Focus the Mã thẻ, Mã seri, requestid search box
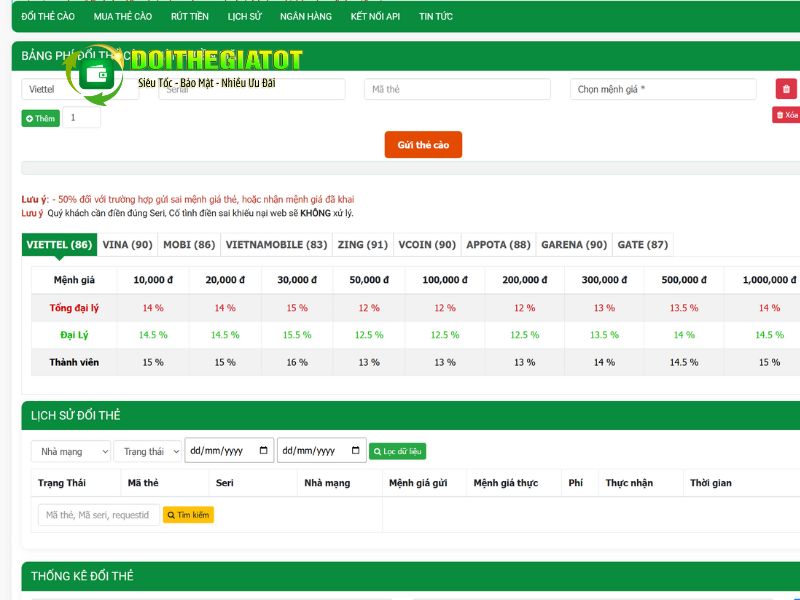Image resolution: width=800 pixels, height=600 pixels. point(98,515)
